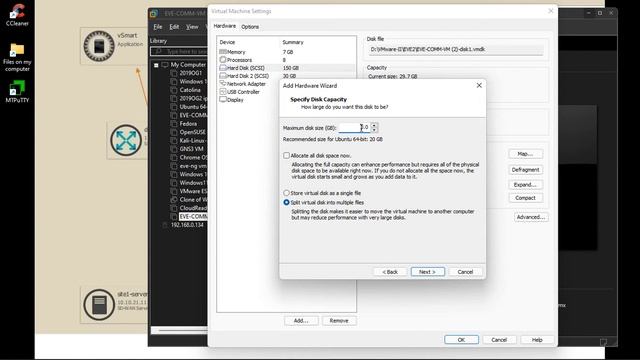
Task: Close Add Hardware Wizard with X
Action: click(x=479, y=85)
